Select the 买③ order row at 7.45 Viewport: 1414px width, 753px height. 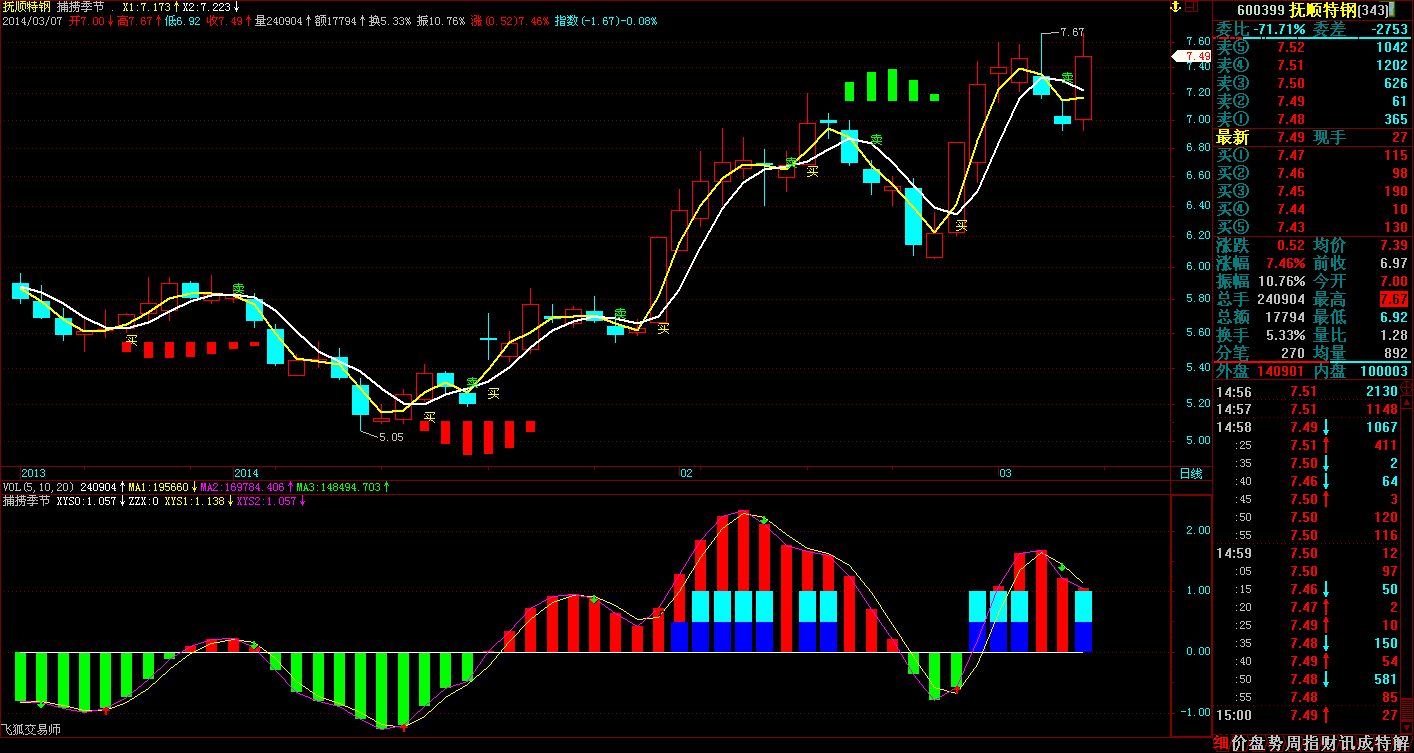1312,191
